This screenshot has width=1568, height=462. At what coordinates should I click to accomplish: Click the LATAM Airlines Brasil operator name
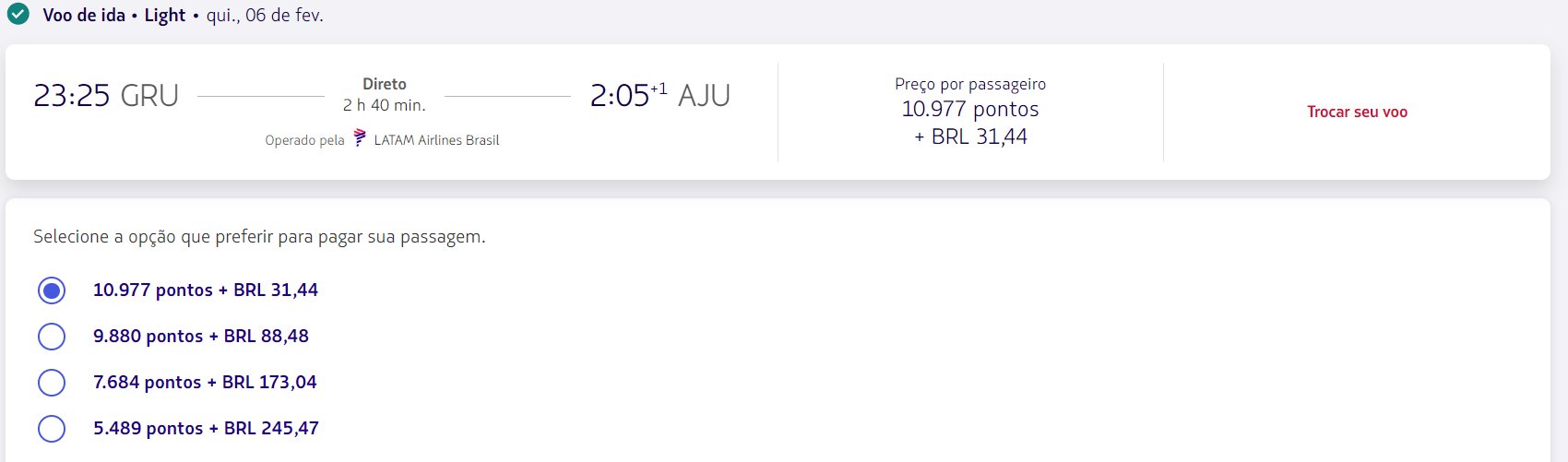(436, 140)
